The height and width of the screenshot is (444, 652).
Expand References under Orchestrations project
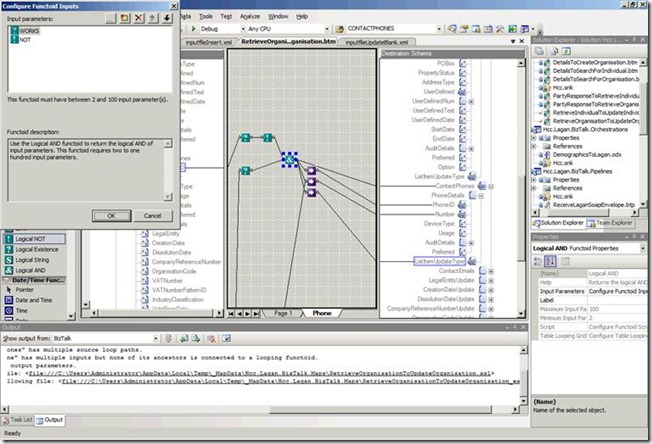(534, 146)
